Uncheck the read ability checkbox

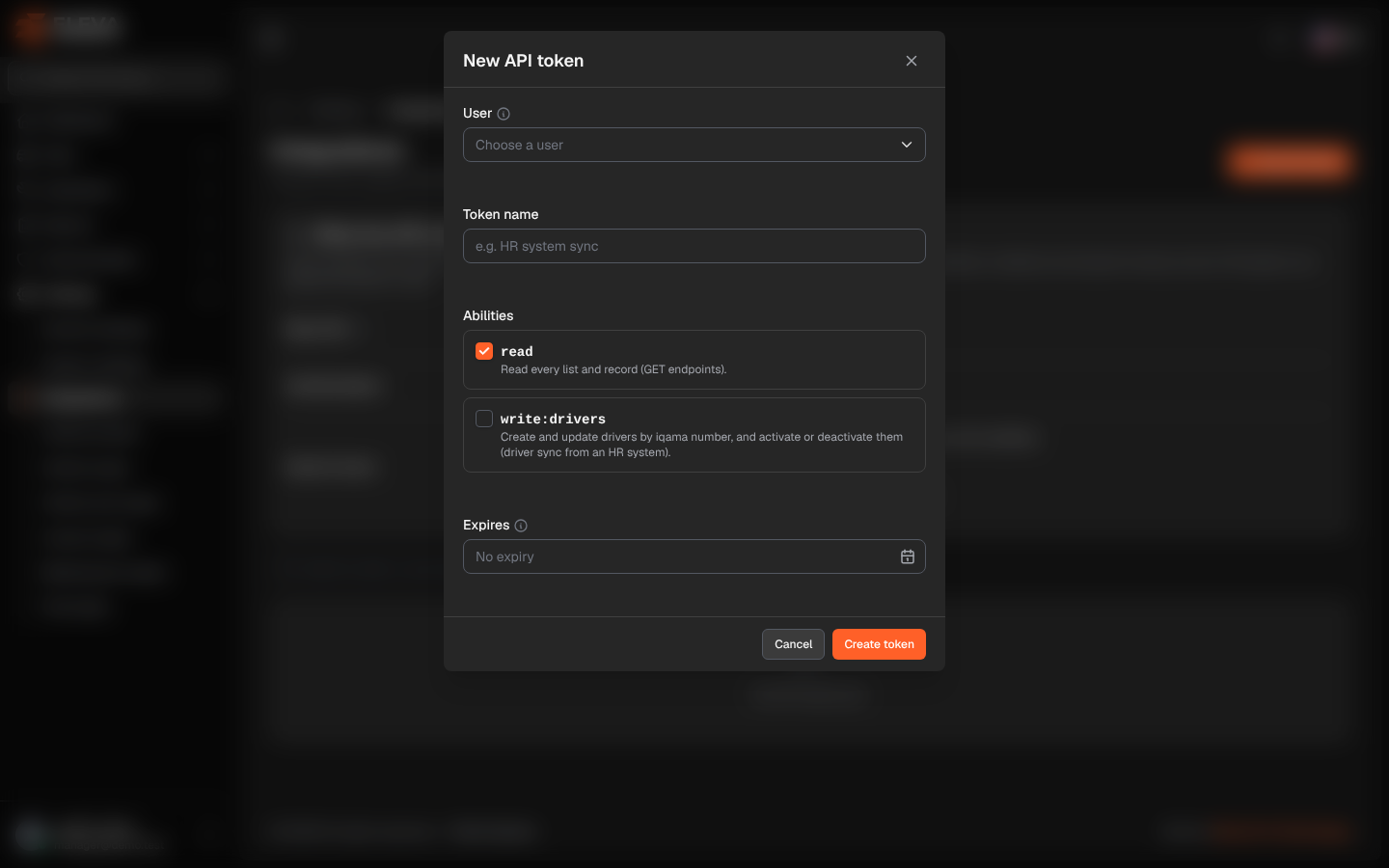coord(484,351)
